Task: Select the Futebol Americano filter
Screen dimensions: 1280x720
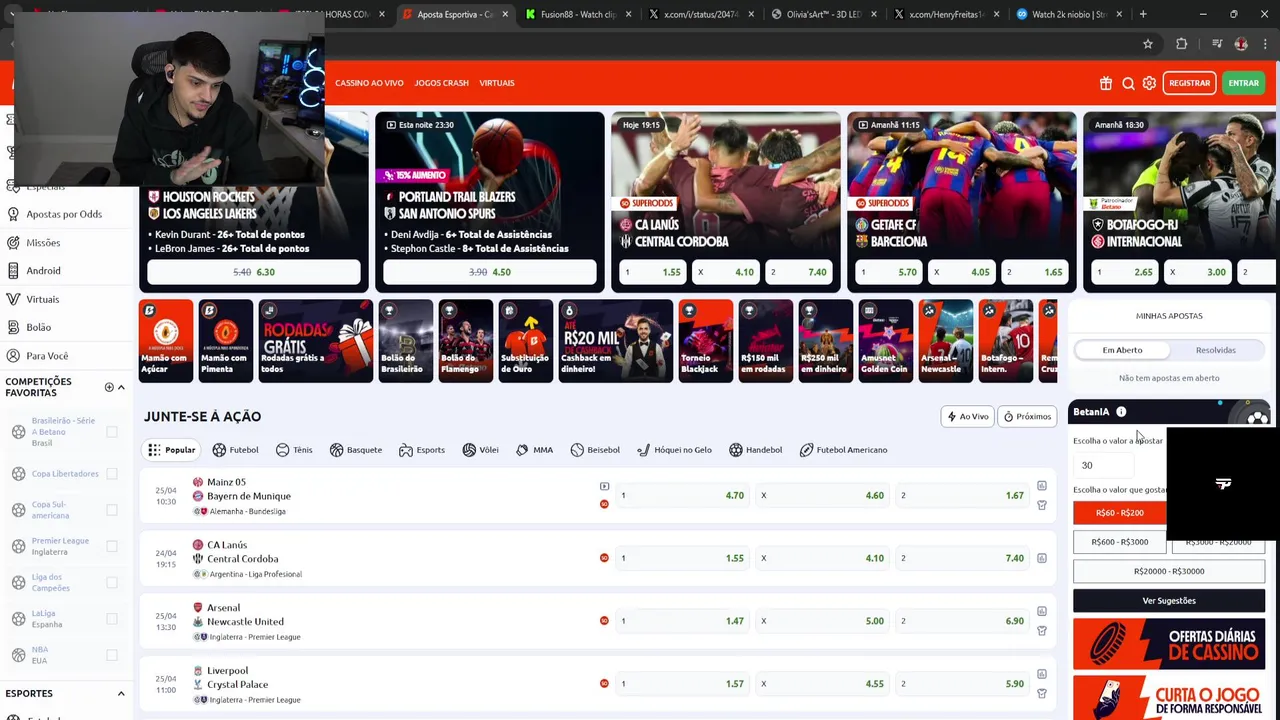Action: pos(843,450)
